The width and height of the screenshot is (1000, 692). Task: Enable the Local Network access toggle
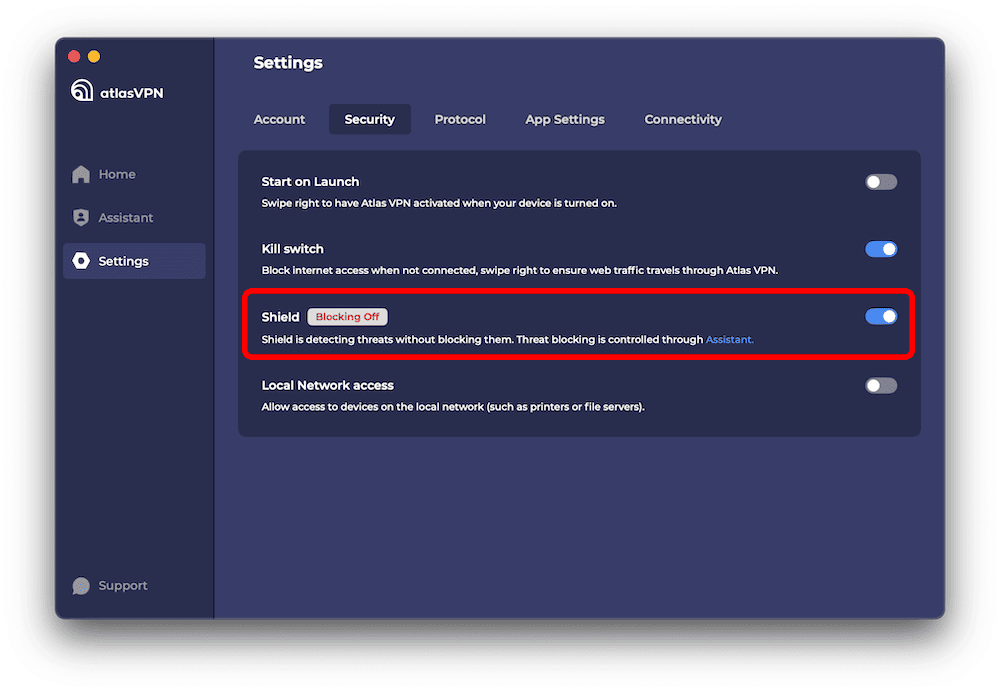click(x=880, y=385)
